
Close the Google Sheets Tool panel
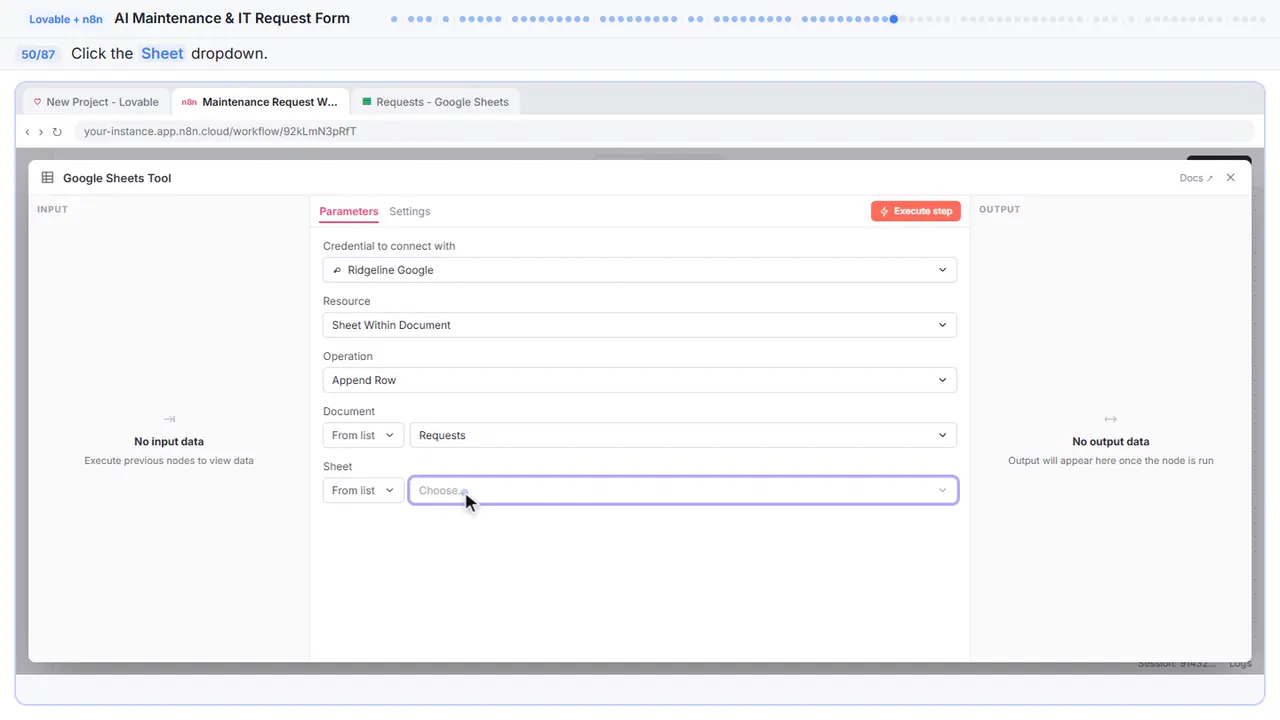point(1231,178)
